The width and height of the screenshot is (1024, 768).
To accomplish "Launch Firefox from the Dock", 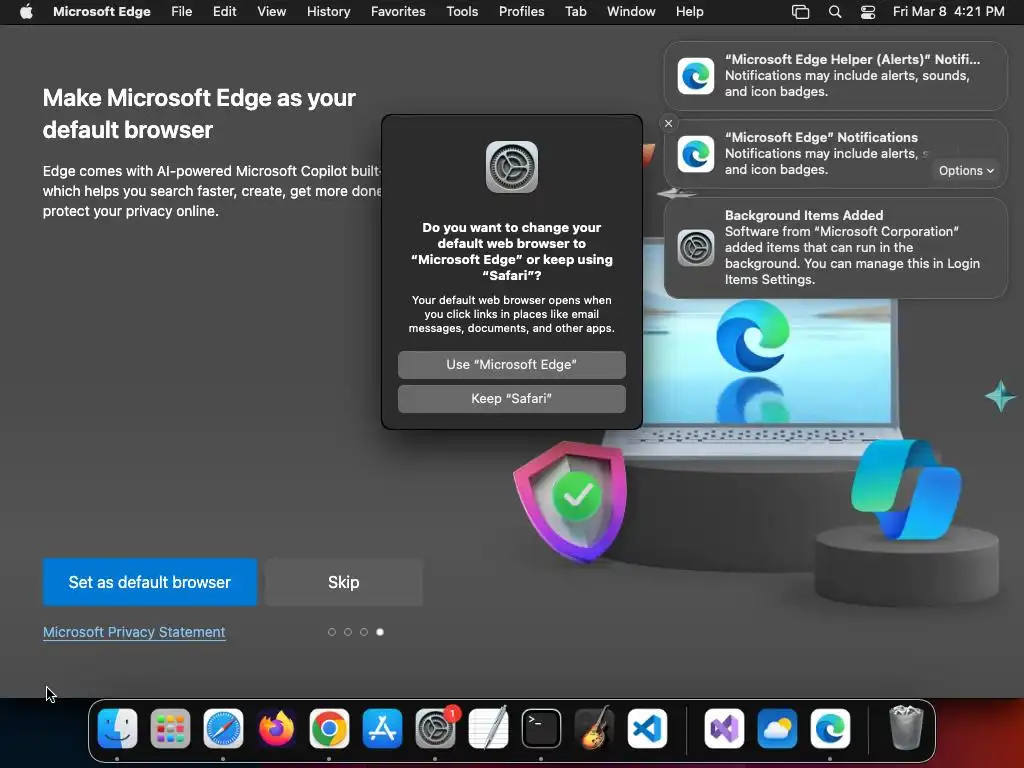I will tap(276, 728).
